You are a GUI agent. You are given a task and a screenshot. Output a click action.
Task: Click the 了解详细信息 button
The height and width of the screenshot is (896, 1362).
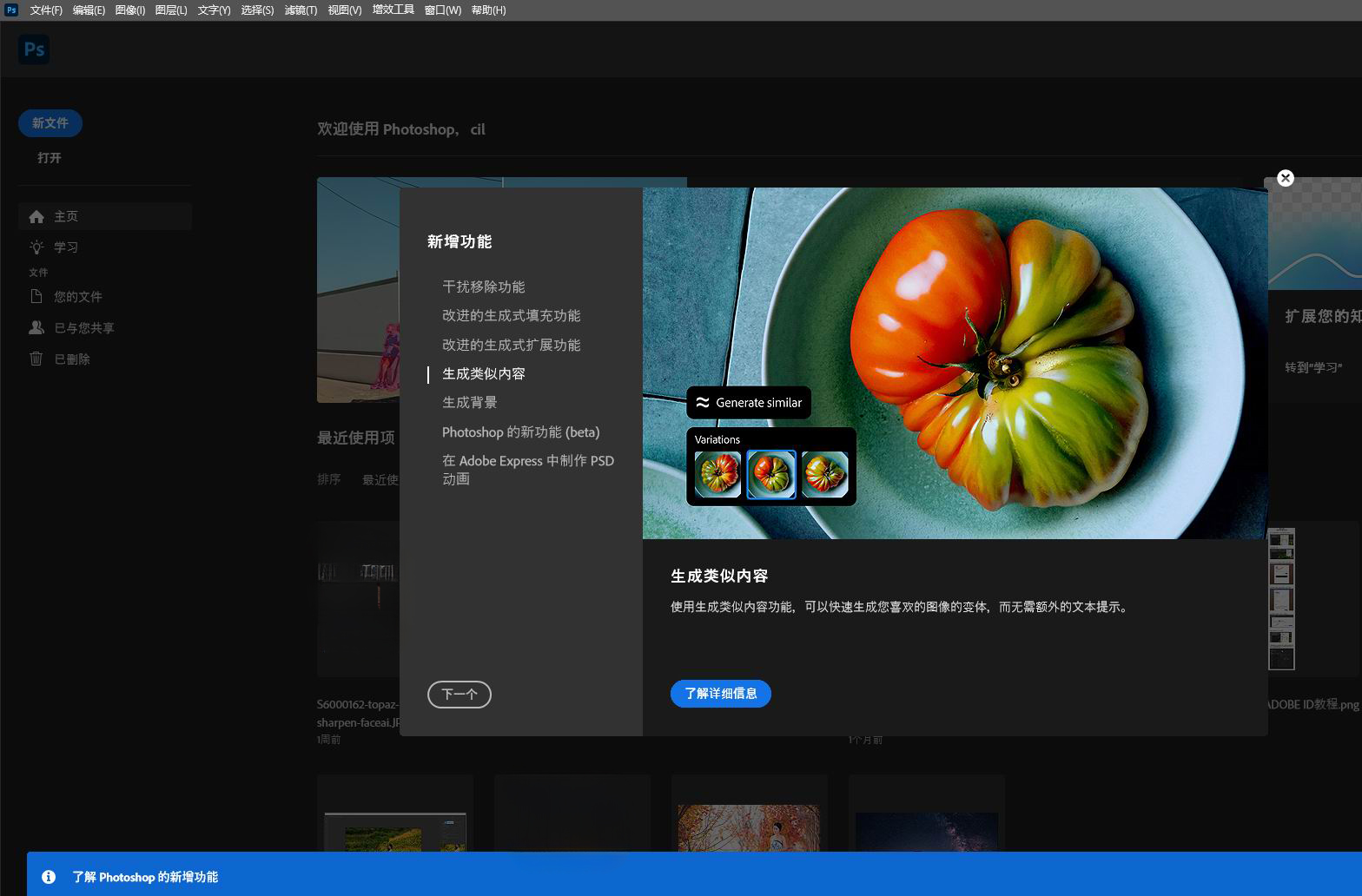click(x=721, y=694)
